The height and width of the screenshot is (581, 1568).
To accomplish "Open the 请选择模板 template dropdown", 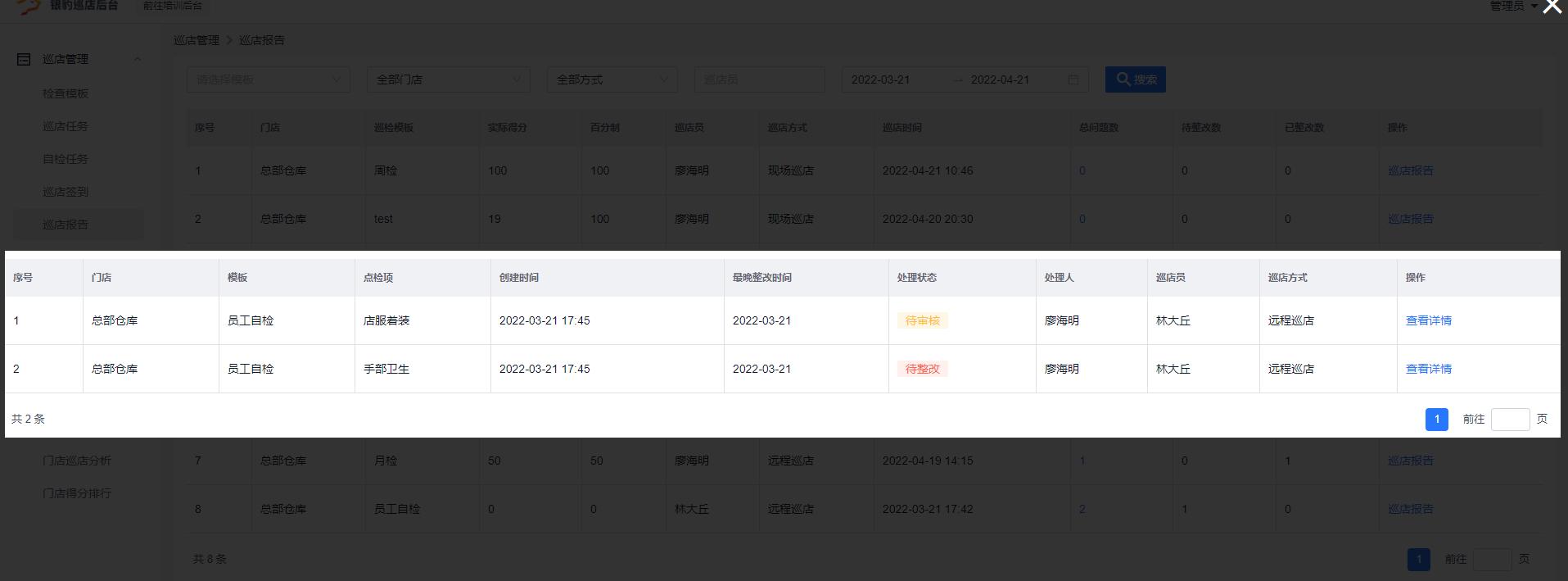I will (x=268, y=79).
